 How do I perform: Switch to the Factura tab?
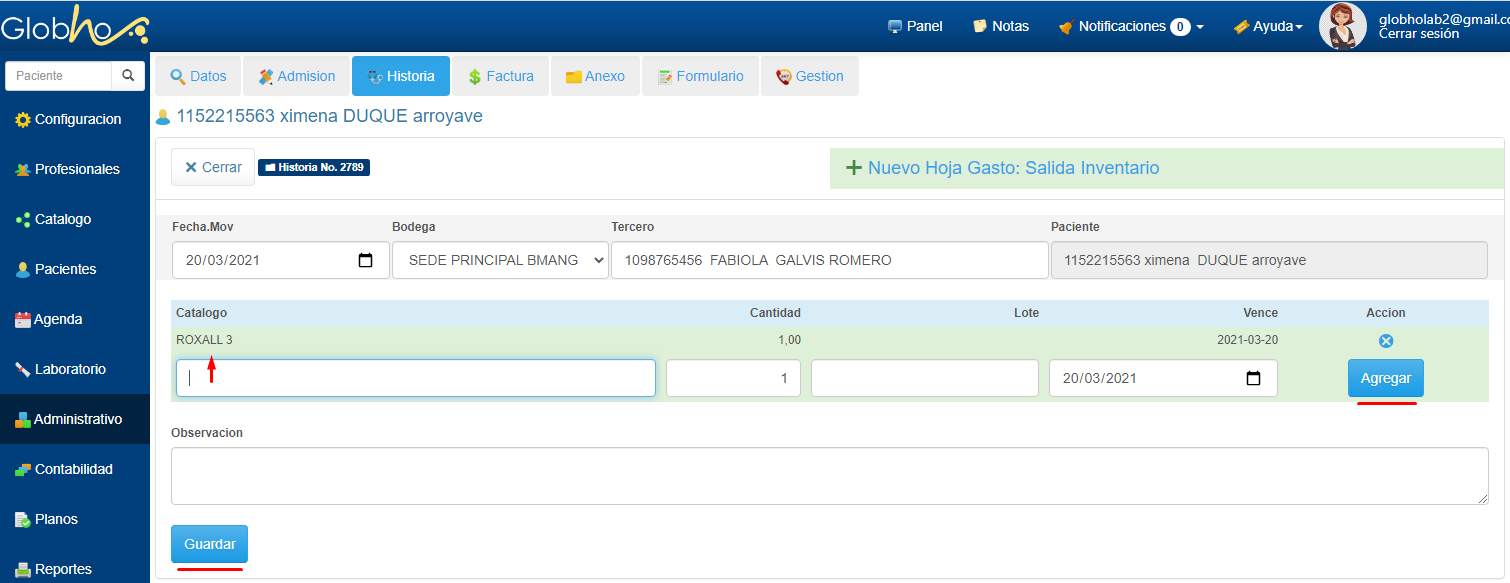500,76
